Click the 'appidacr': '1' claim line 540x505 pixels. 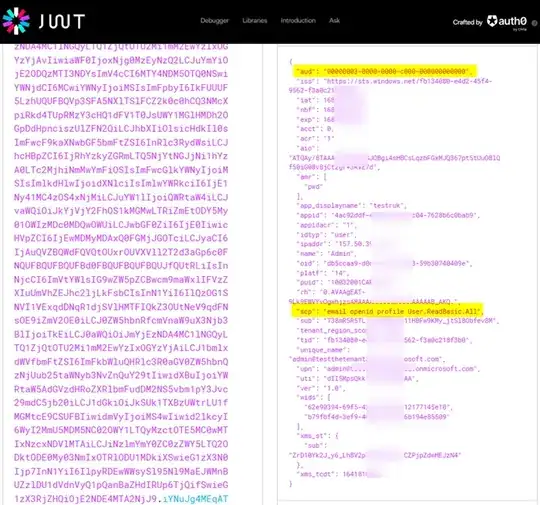tap(326, 225)
